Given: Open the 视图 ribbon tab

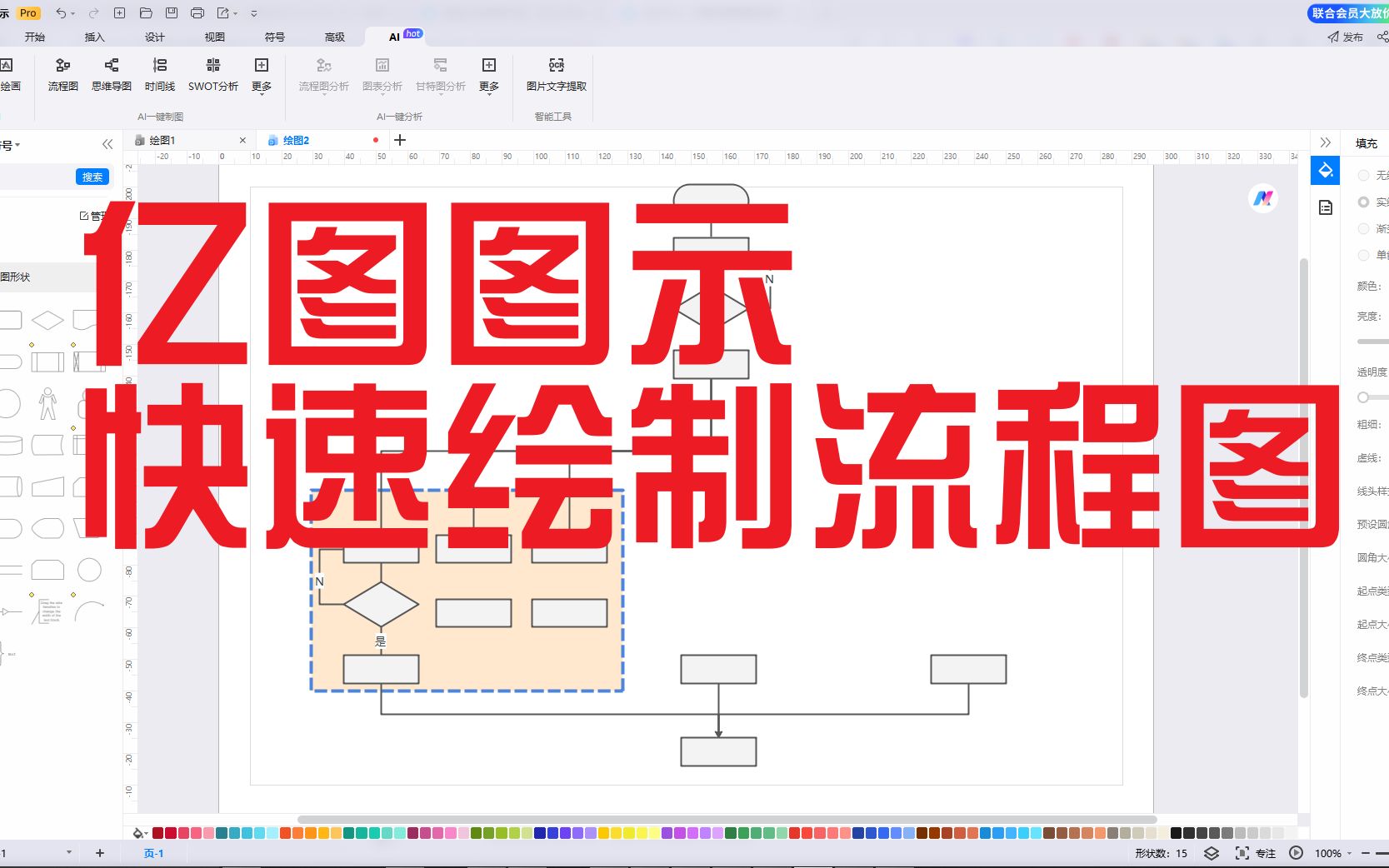Looking at the screenshot, I should point(215,37).
